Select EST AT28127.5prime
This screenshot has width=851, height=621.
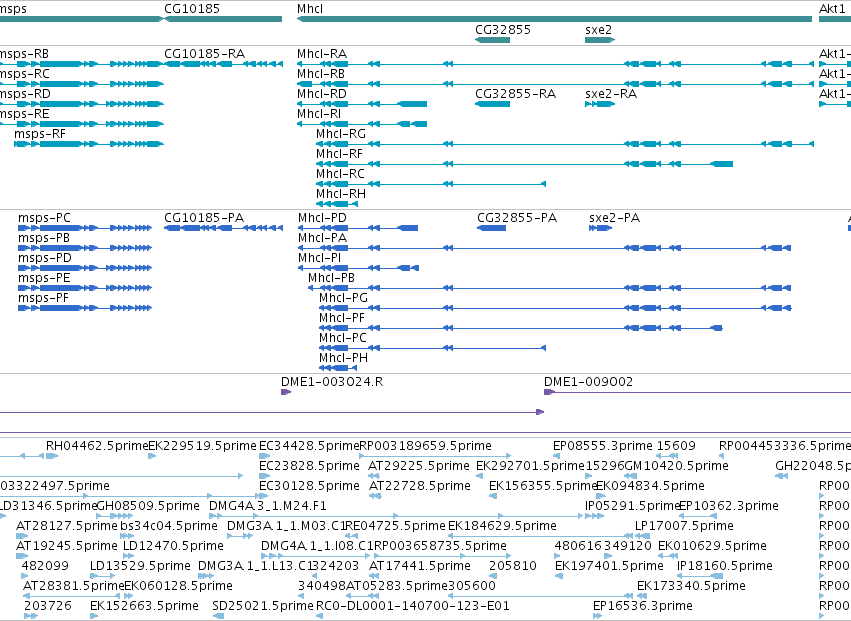(67, 526)
